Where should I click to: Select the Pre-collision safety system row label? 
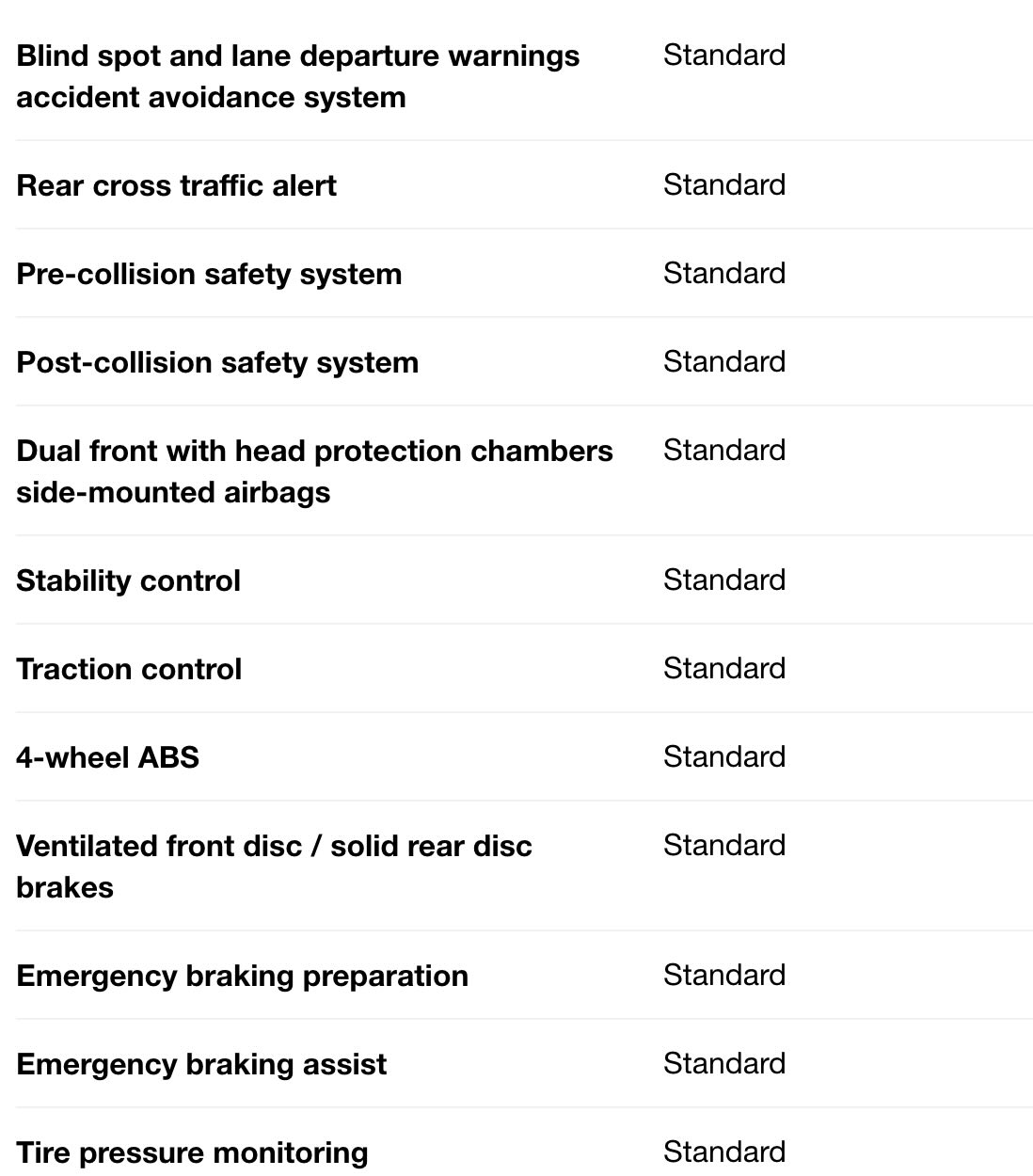209,274
